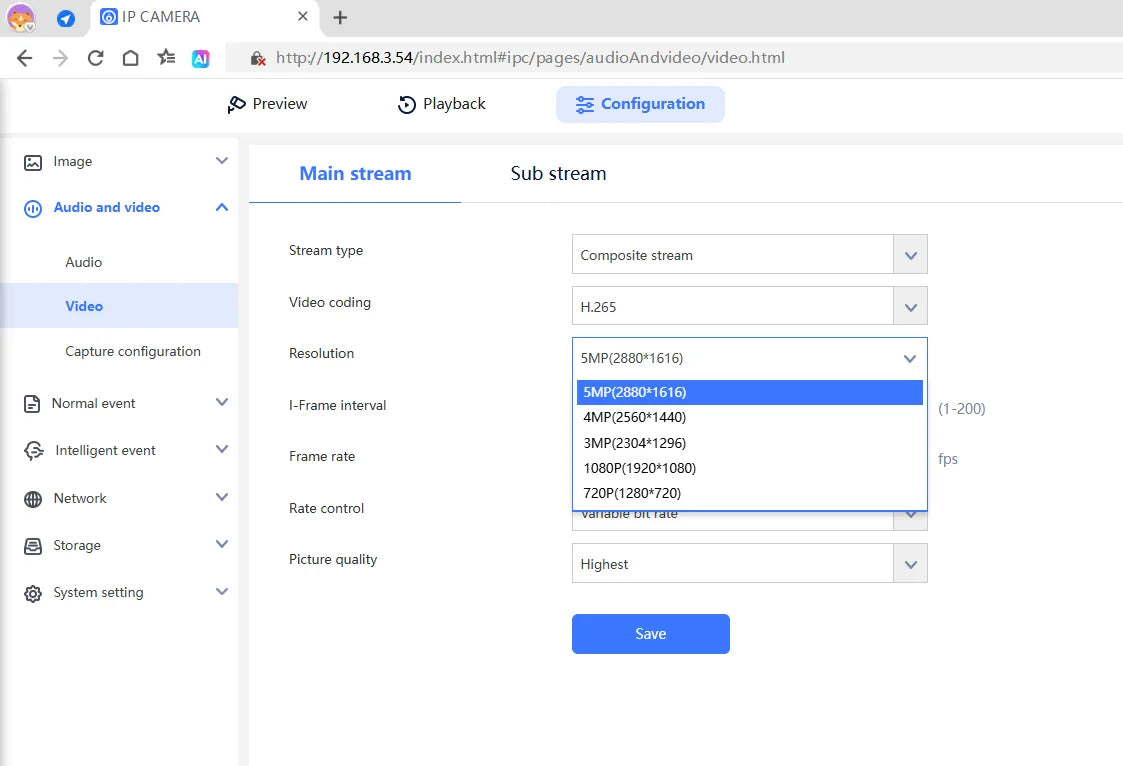Click the browser home icon
The height and width of the screenshot is (766, 1123).
[x=130, y=58]
